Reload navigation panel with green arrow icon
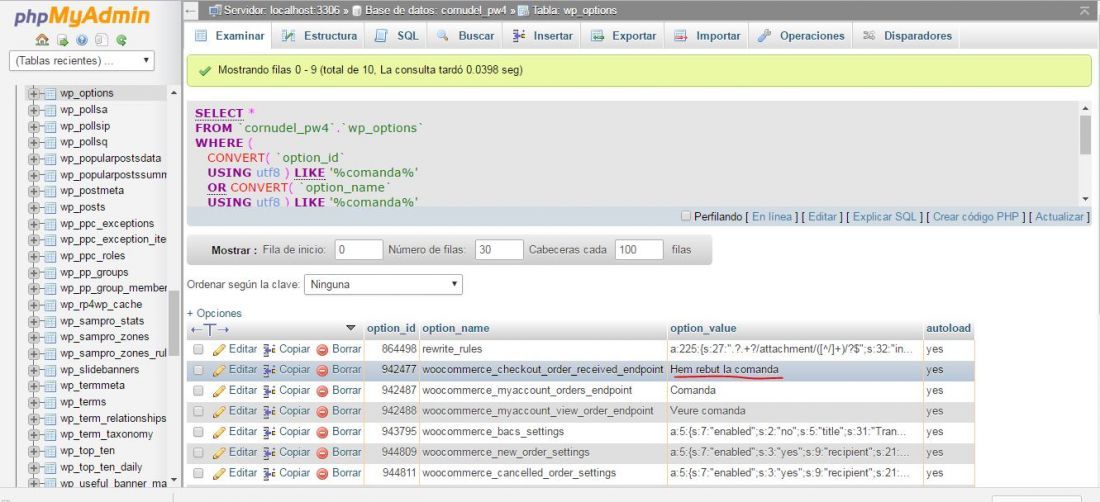Image resolution: width=1100 pixels, height=502 pixels. 121,40
